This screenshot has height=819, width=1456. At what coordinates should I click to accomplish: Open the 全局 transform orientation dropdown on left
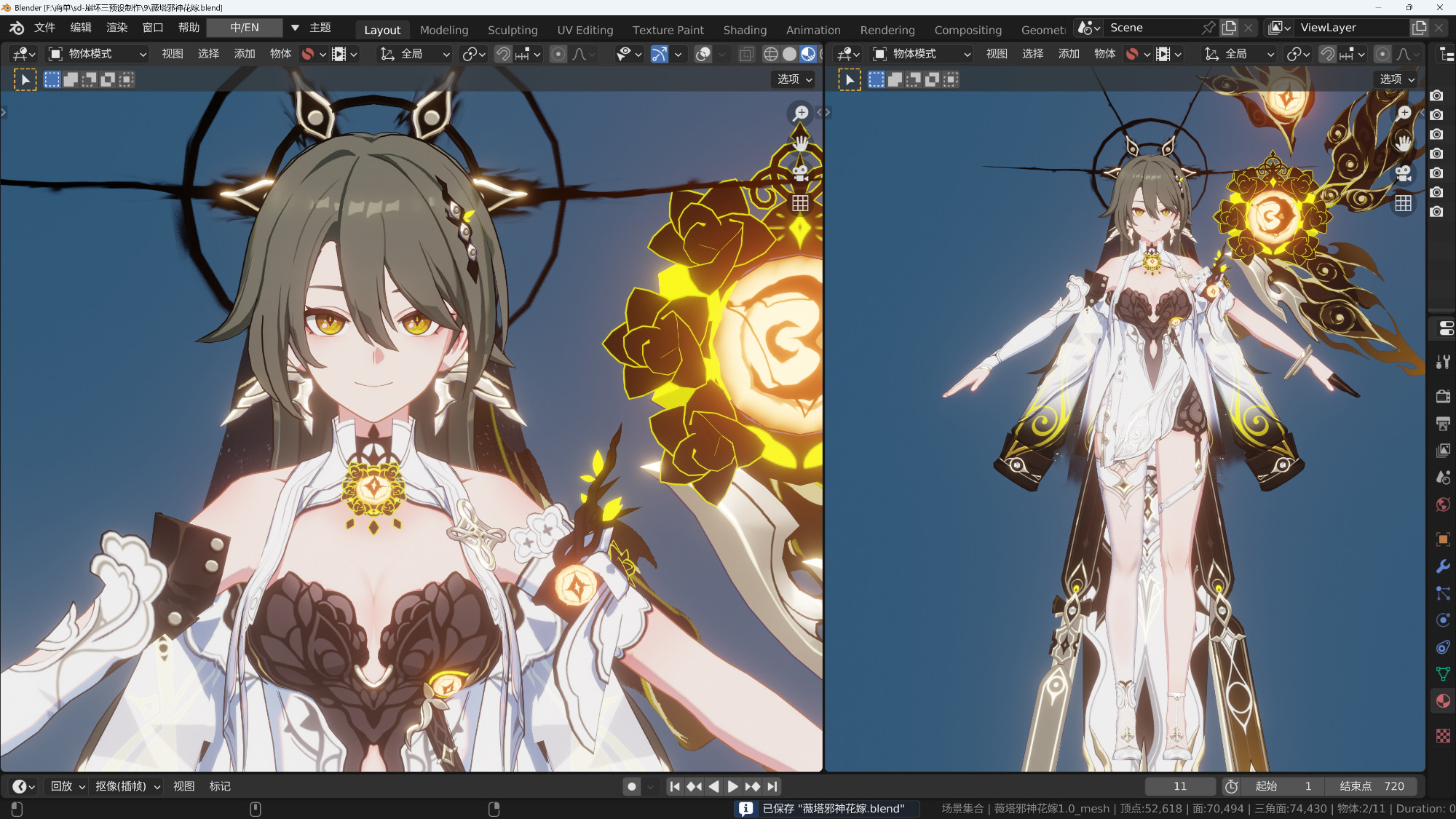415,54
